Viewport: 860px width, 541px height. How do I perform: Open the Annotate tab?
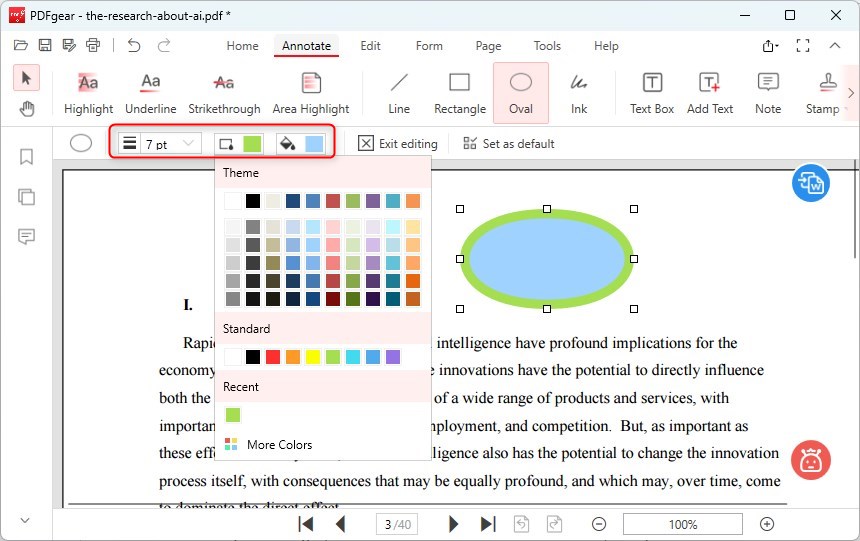tap(306, 46)
